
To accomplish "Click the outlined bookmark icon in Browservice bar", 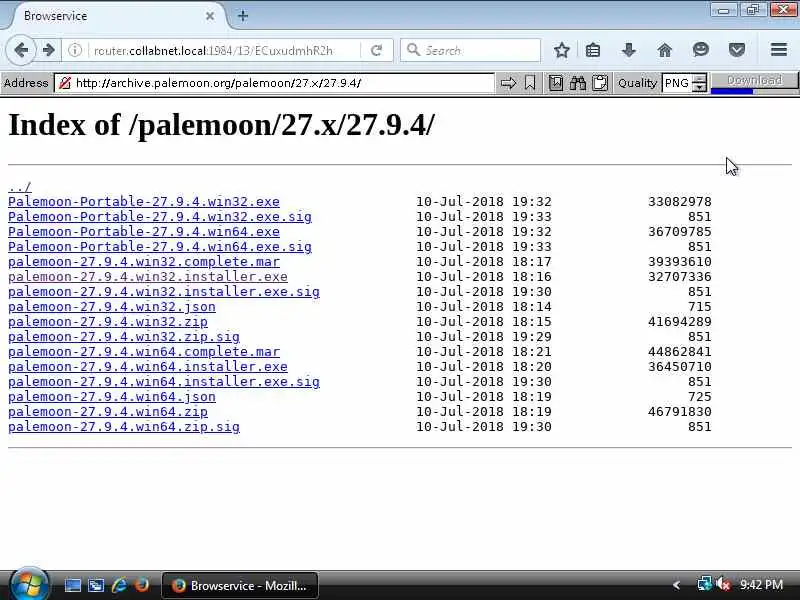I will click(530, 83).
